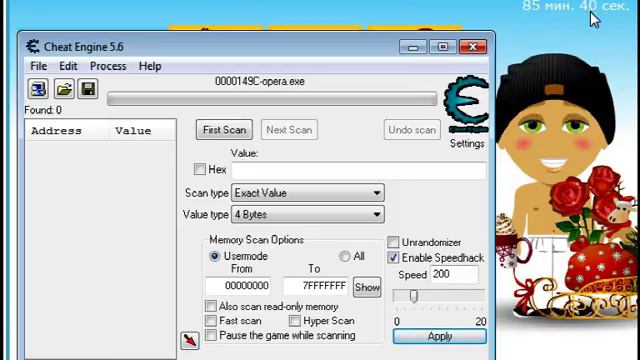Open Settings under the logo
640x360 pixels.
(x=467, y=144)
